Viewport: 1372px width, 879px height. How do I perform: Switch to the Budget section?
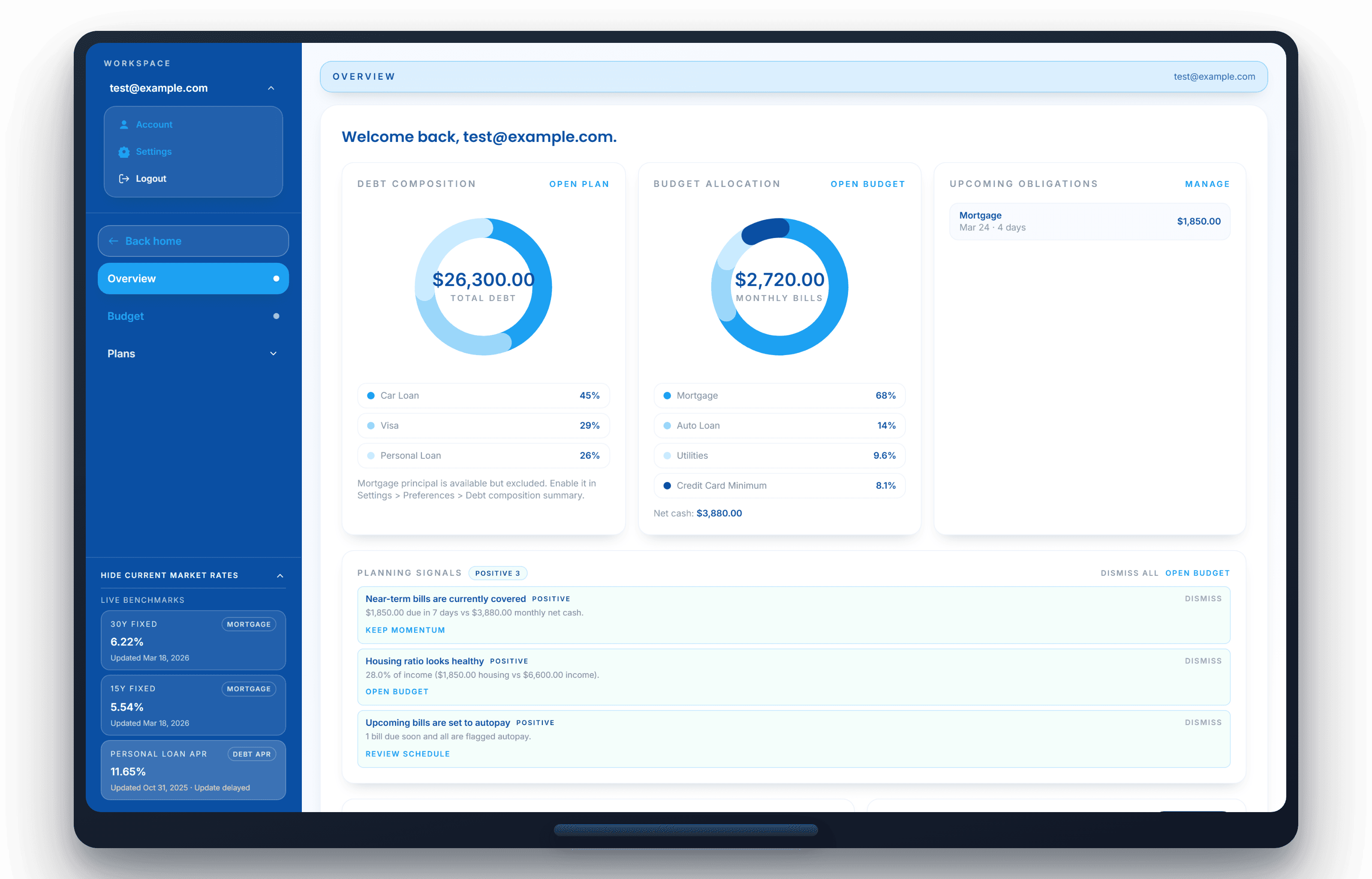tap(125, 316)
